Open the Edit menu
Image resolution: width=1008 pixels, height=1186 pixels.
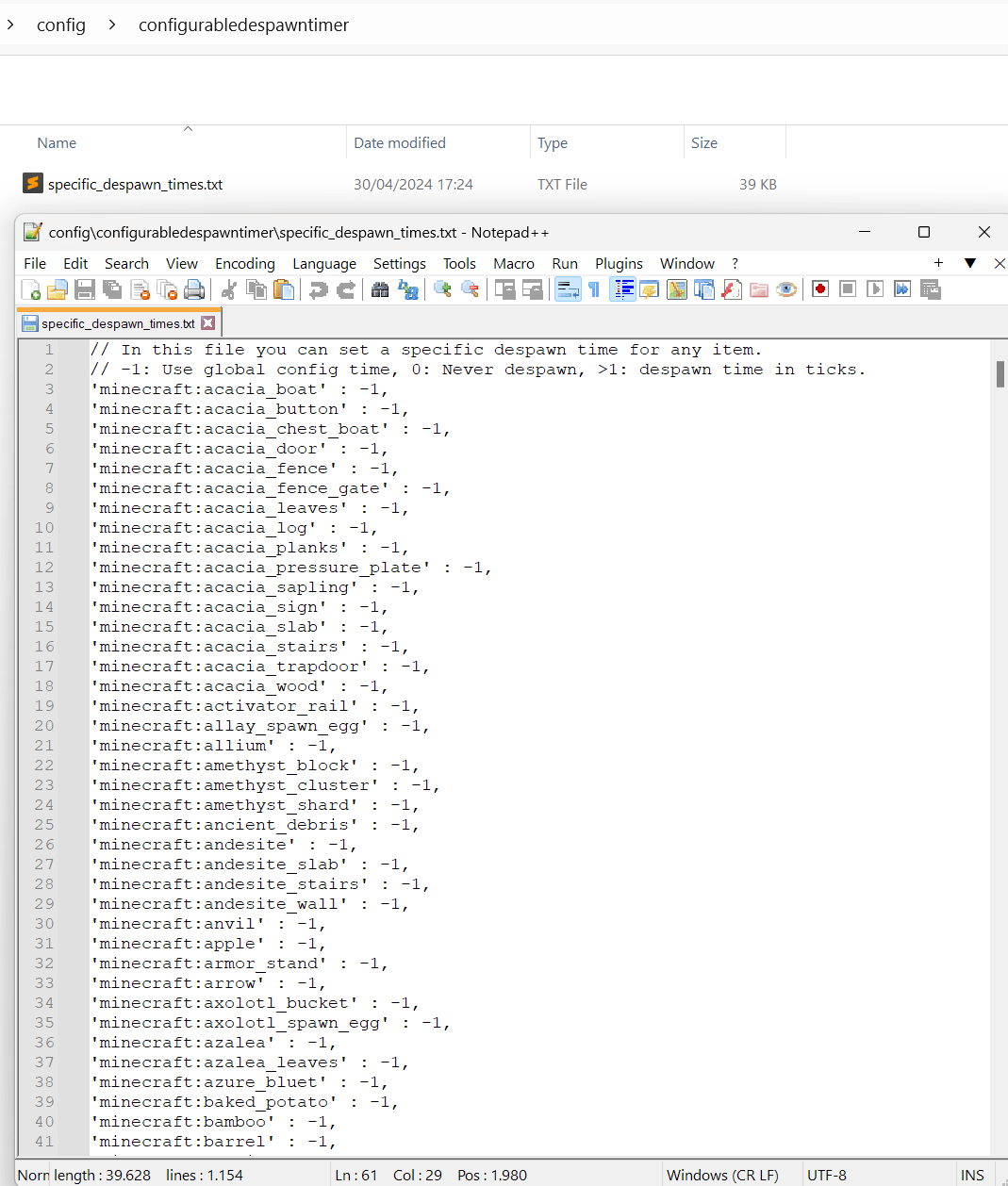pyautogui.click(x=75, y=264)
